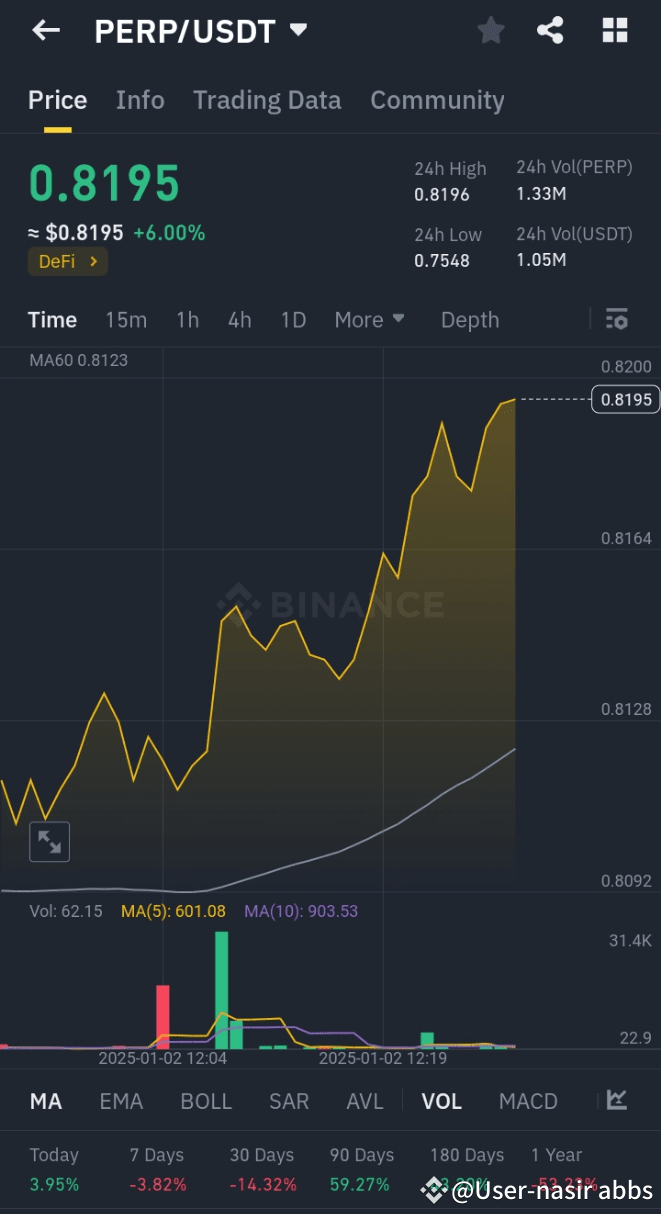Tap the 0.8195 price marker on chart
This screenshot has height=1214, width=661.
coord(624,399)
